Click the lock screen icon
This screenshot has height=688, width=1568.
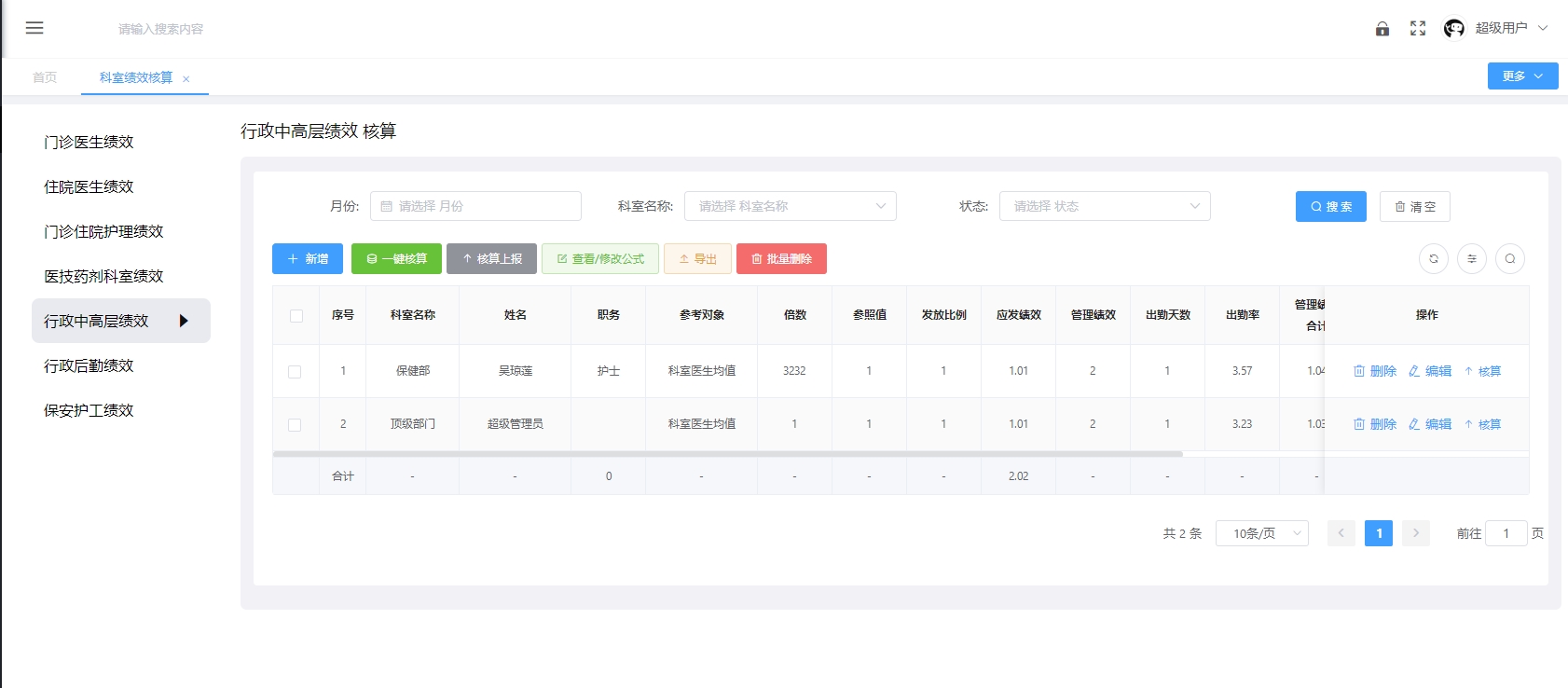(x=1382, y=29)
